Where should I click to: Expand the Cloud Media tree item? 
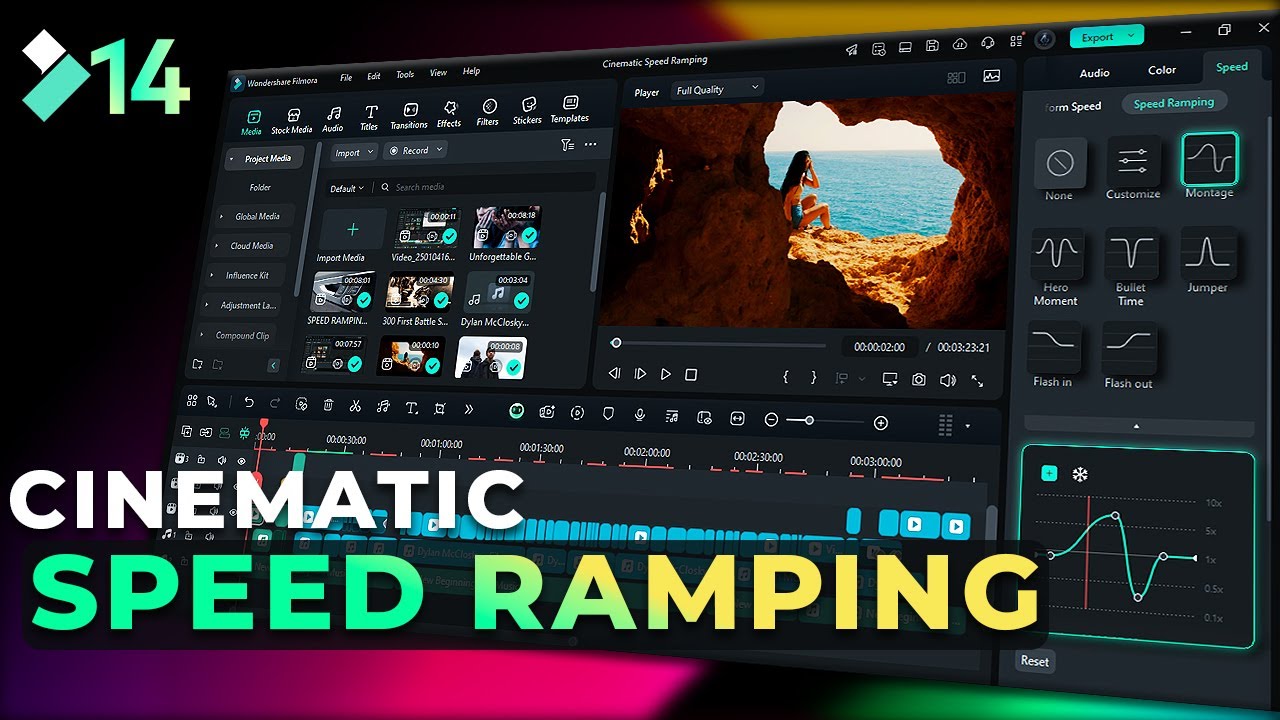click(x=217, y=245)
